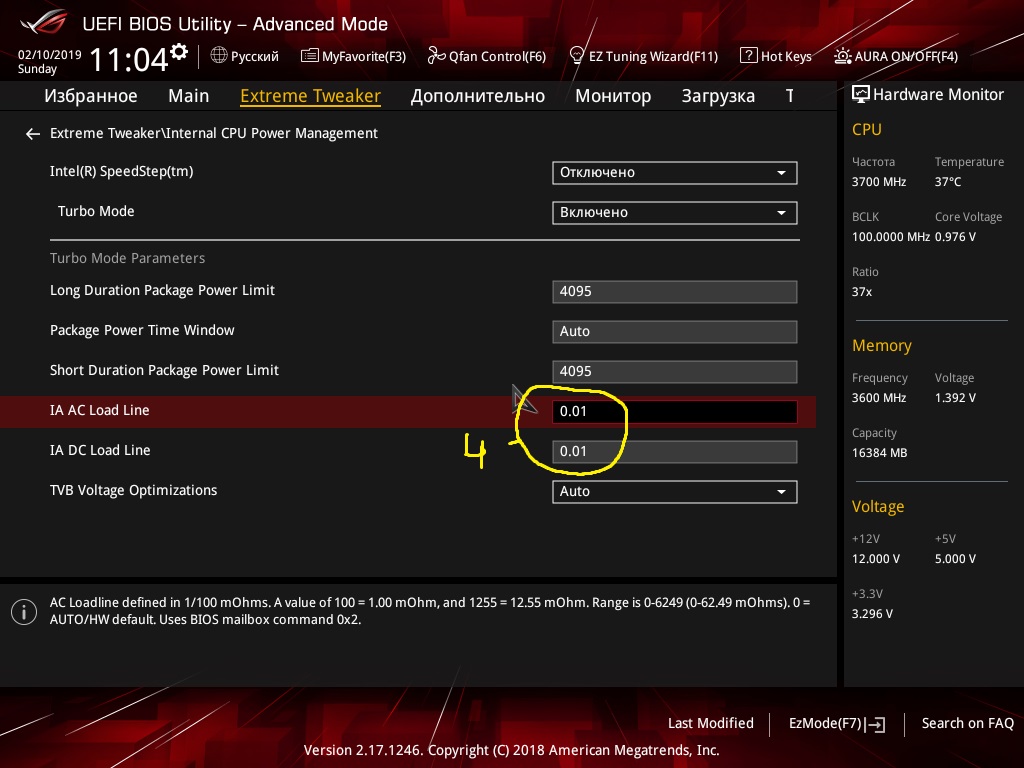Click the Hardware Monitor title

tap(938, 95)
